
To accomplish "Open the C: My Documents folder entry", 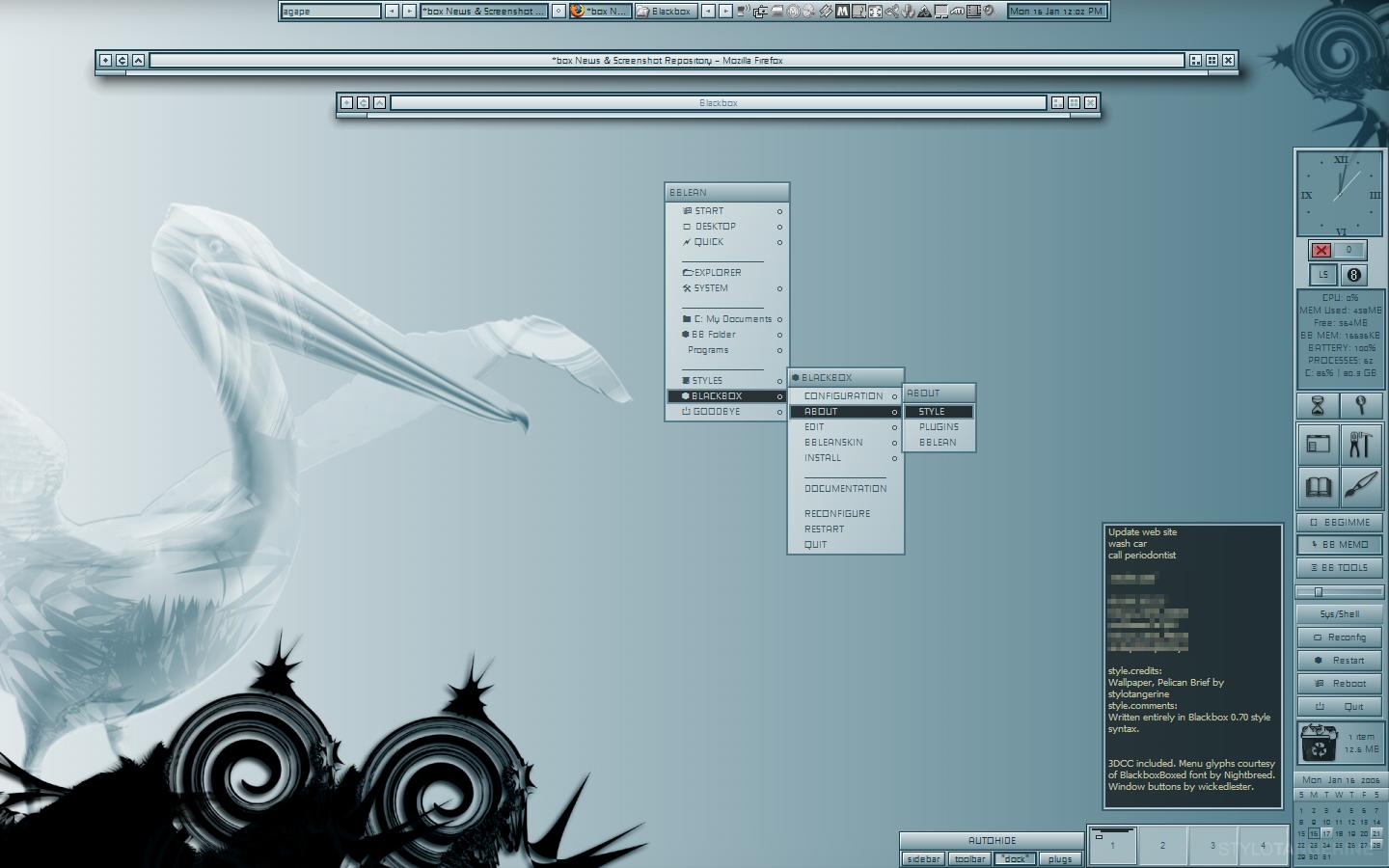I will [x=727, y=318].
